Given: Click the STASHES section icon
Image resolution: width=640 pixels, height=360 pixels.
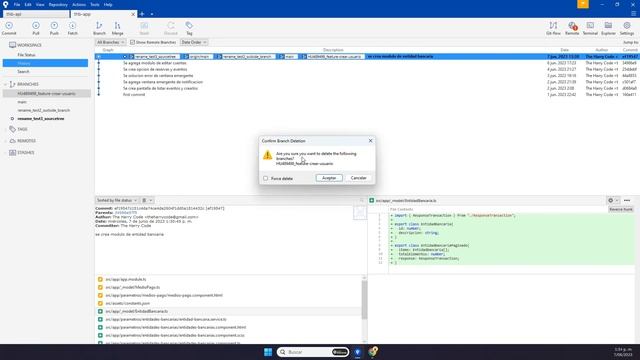Looking at the screenshot, I should [x=13, y=152].
